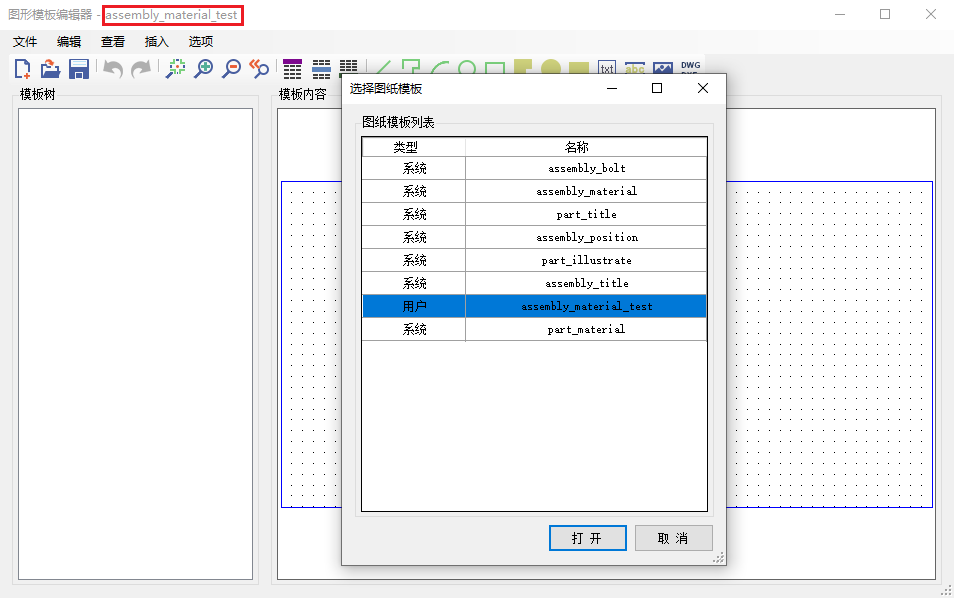
Task: Save the current template
Action: click(79, 69)
